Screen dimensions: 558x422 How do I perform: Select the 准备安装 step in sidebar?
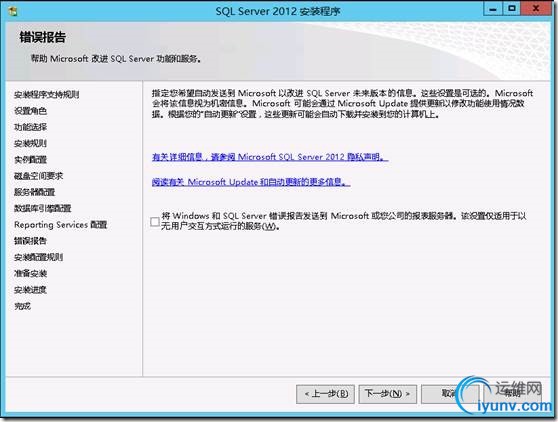tap(30, 274)
